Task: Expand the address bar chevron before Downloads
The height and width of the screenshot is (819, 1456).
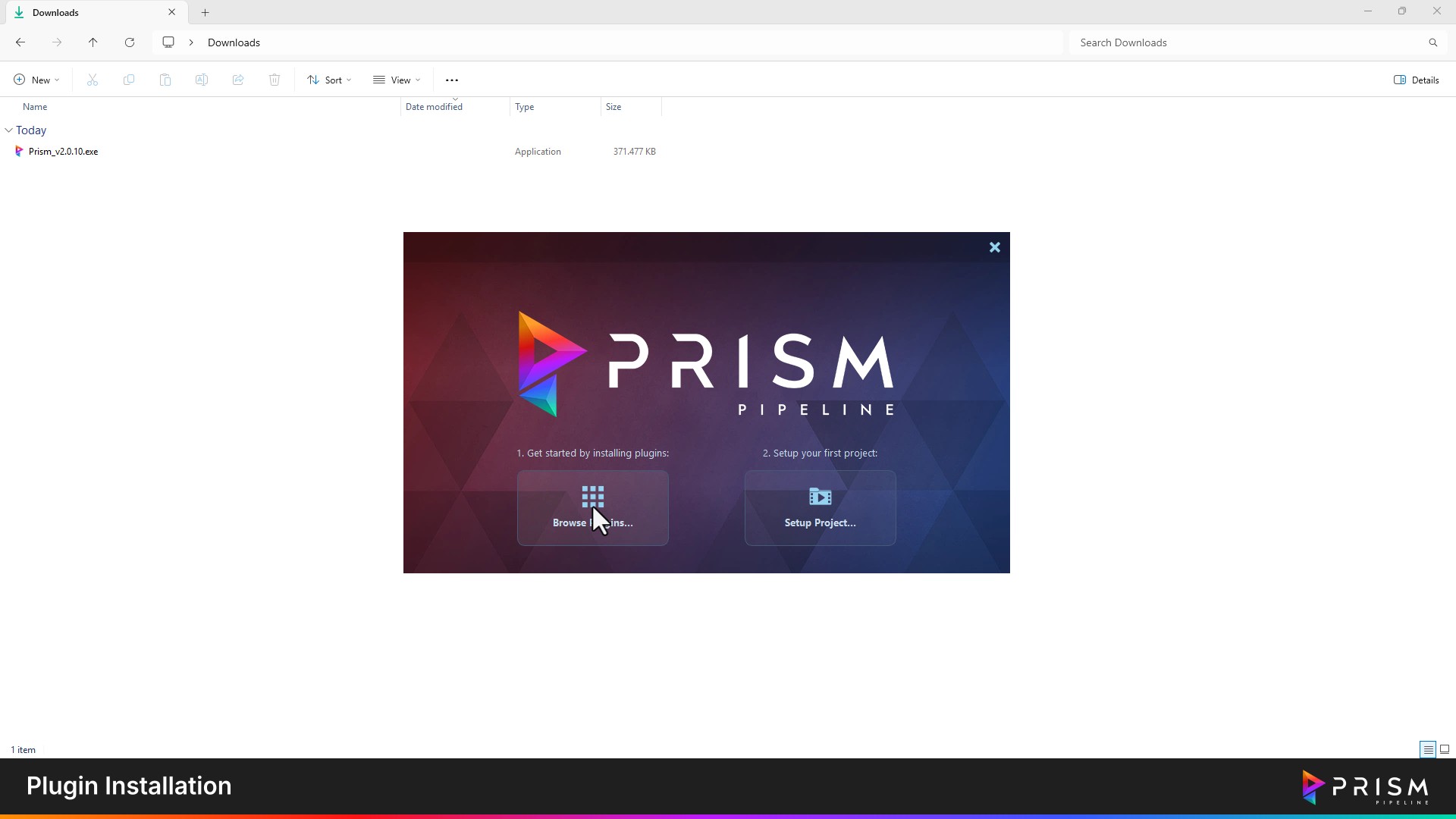Action: (191, 42)
